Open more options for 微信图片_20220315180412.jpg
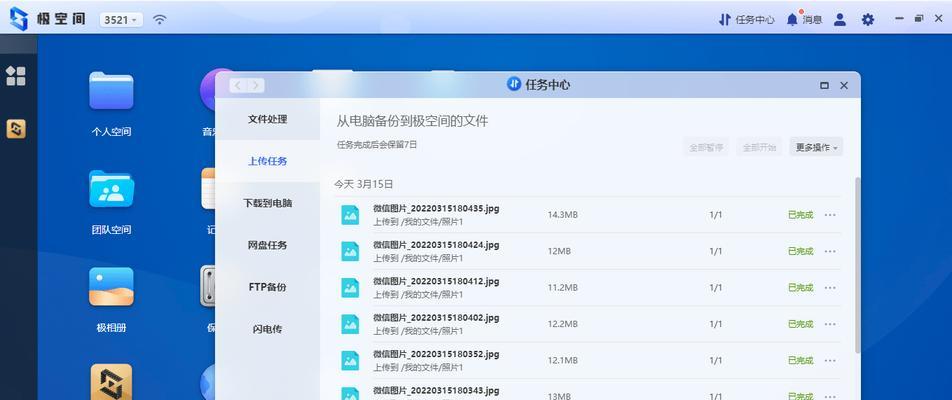Viewport: 952px width, 400px height. pos(830,288)
